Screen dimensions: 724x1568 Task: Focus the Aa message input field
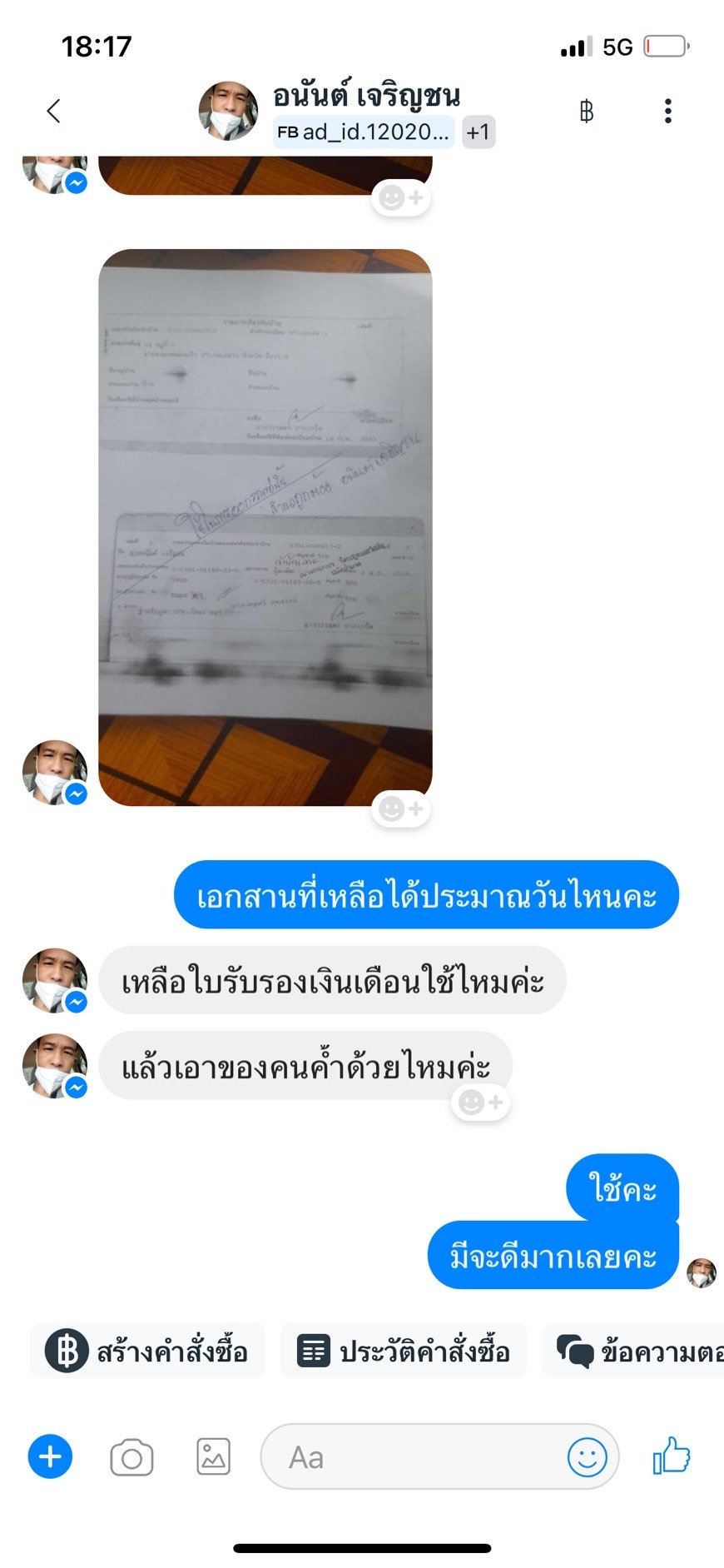(x=439, y=1456)
